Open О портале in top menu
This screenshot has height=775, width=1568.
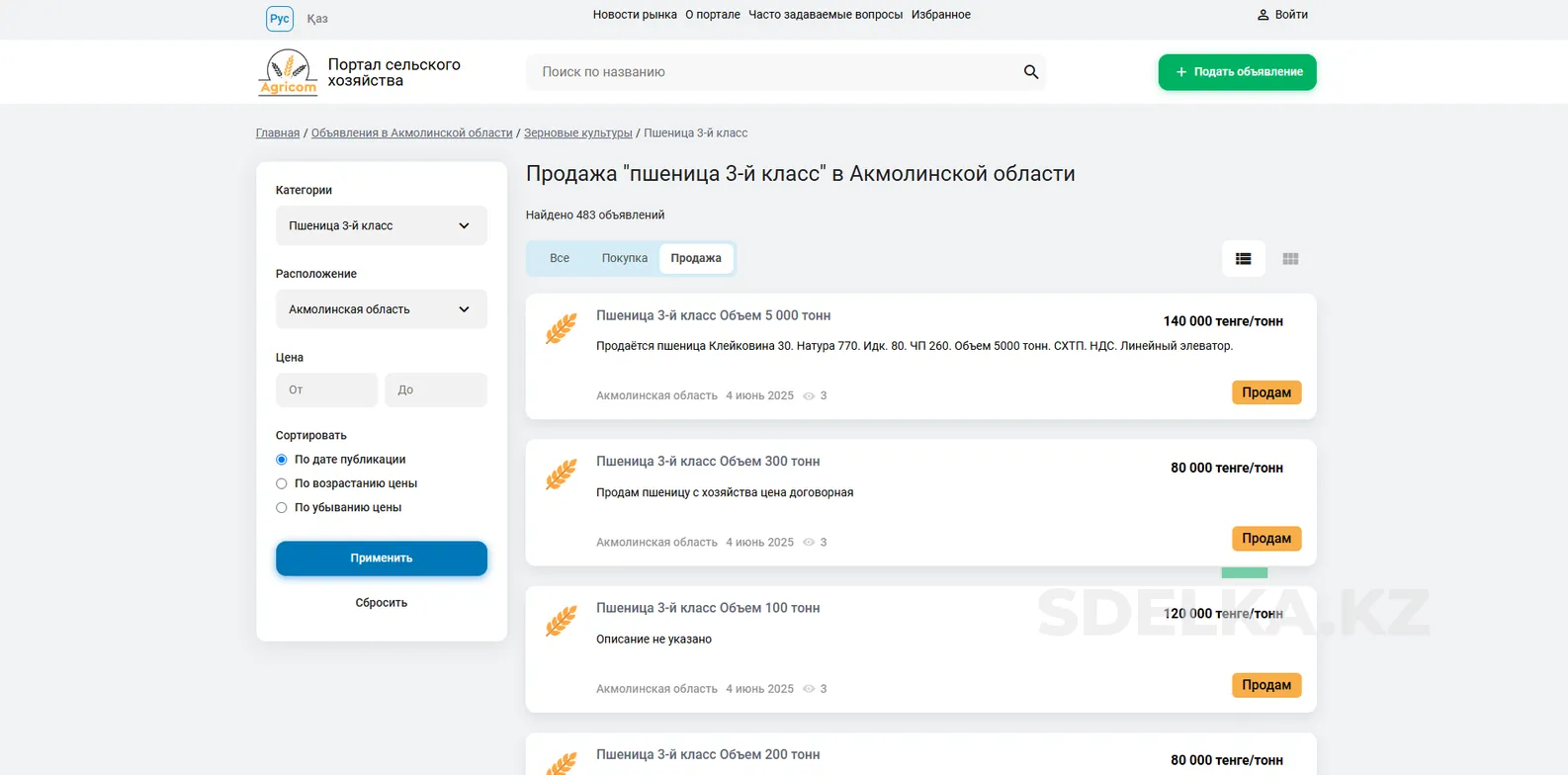[x=713, y=15]
